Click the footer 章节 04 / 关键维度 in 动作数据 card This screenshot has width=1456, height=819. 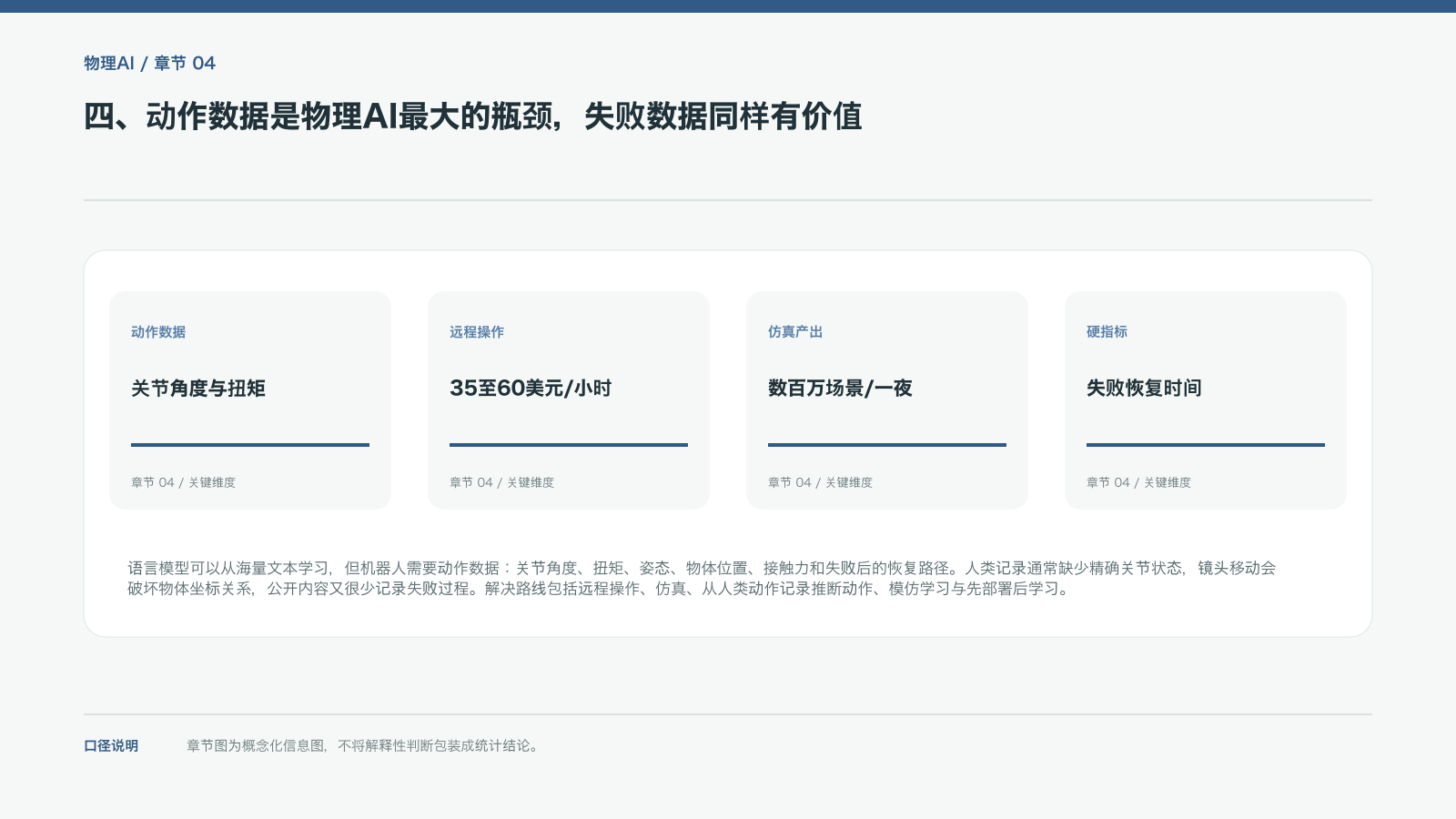(183, 482)
